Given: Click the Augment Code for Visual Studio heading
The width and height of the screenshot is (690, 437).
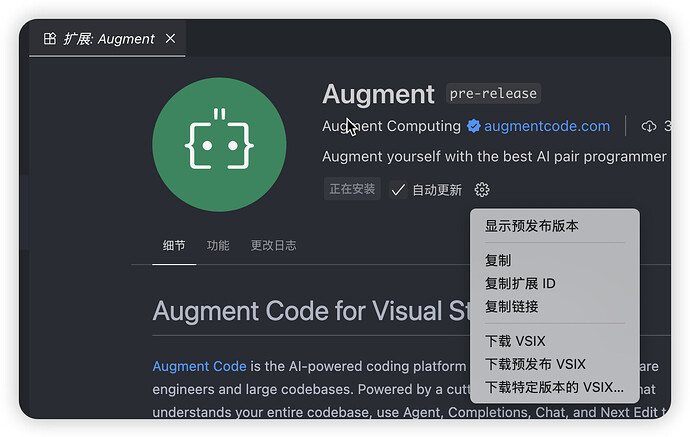Looking at the screenshot, I should 312,311.
